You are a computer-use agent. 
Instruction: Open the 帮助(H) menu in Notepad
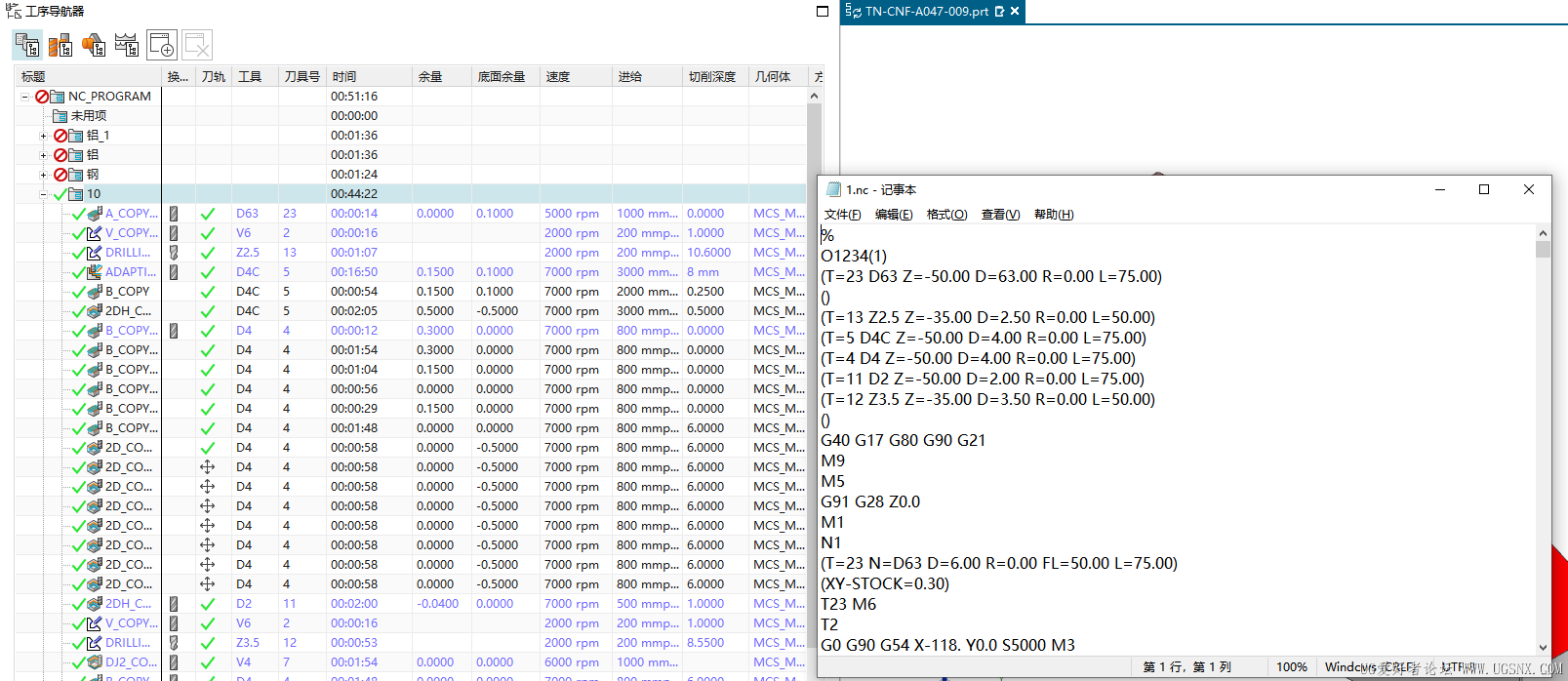coord(1054,215)
